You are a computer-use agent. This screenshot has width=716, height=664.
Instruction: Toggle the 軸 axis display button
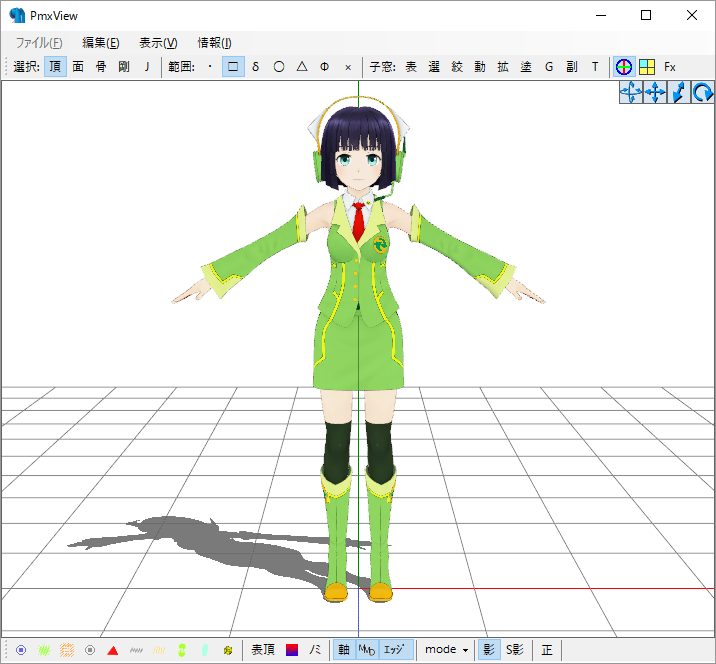[x=343, y=650]
